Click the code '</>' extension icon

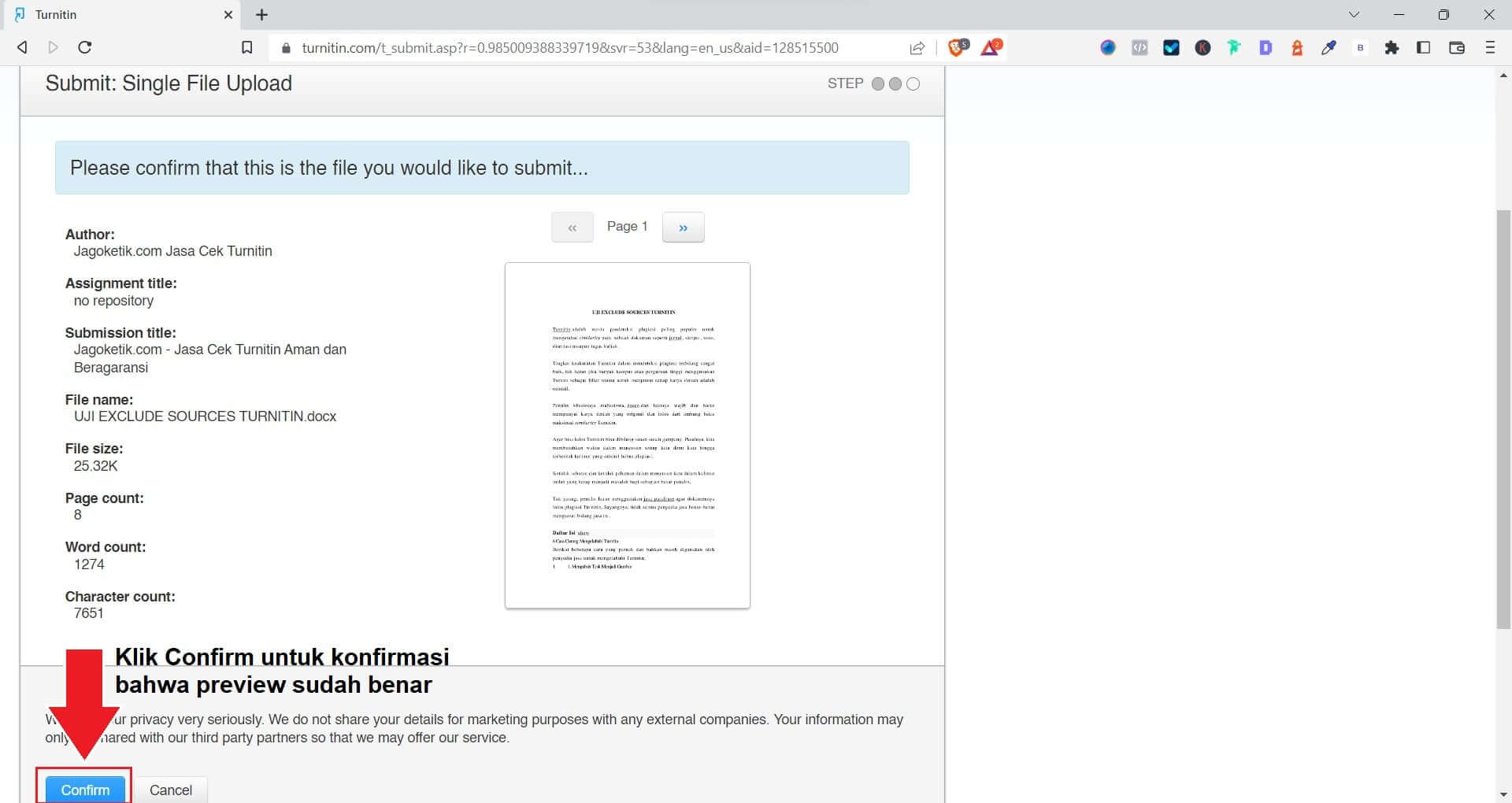tap(1140, 47)
